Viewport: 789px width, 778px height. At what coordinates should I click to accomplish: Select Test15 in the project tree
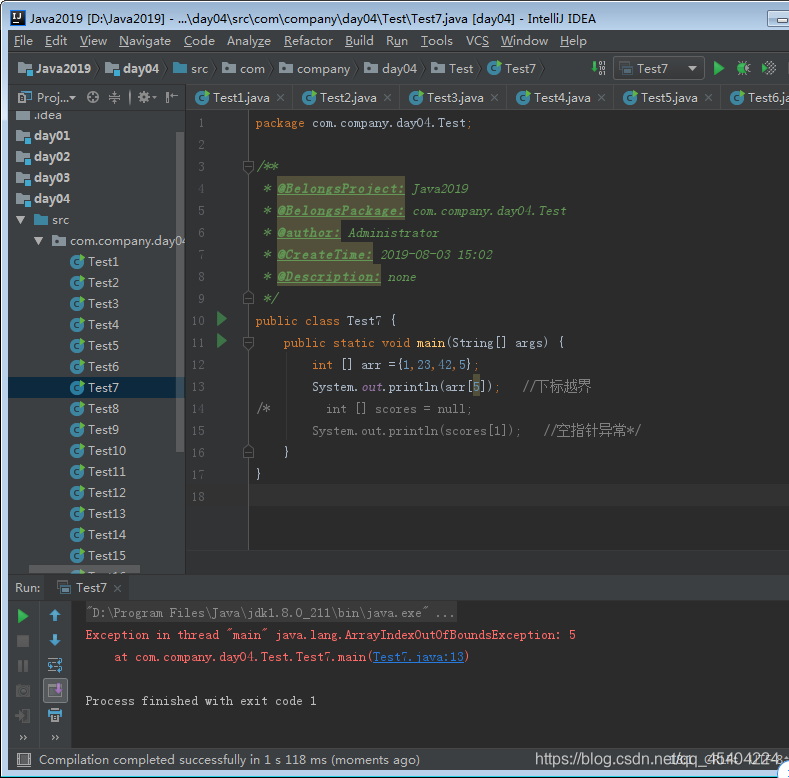click(x=98, y=556)
